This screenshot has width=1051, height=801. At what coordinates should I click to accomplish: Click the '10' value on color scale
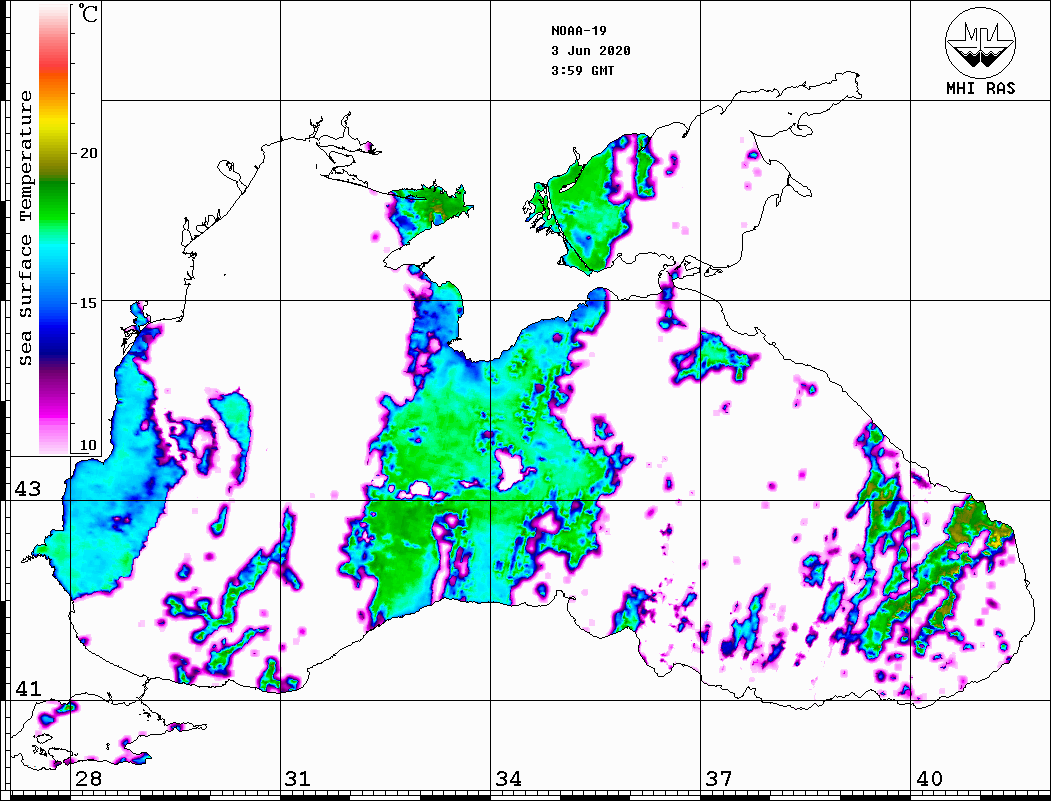(88, 445)
